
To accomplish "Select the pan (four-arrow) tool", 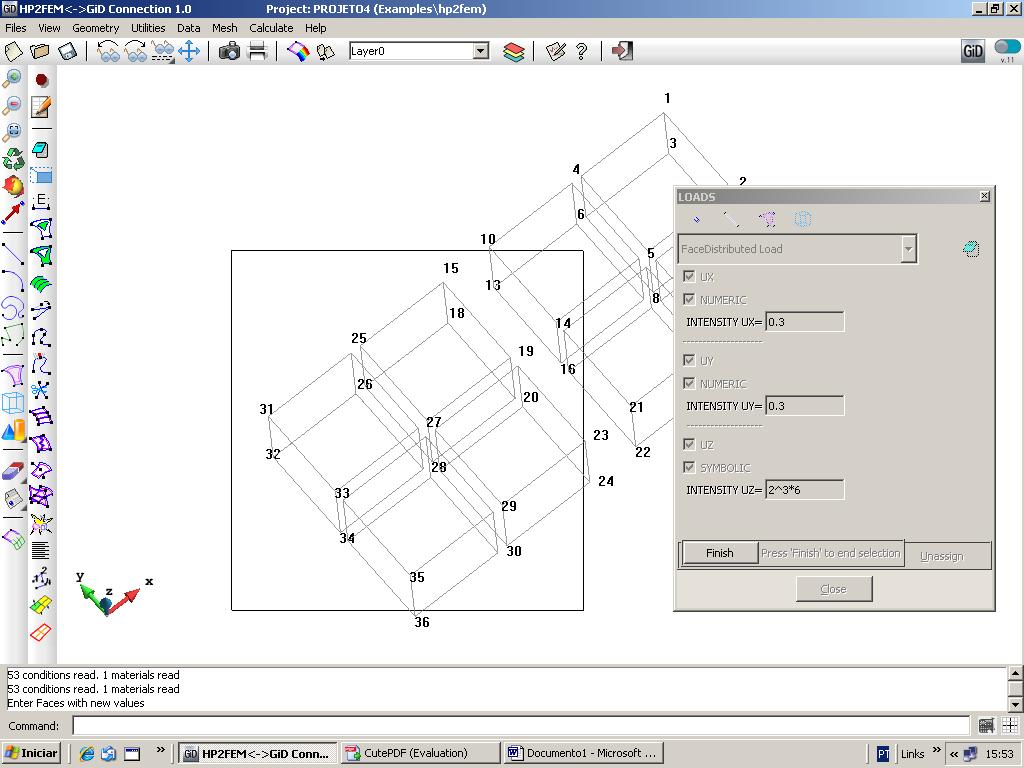I will 190,51.
